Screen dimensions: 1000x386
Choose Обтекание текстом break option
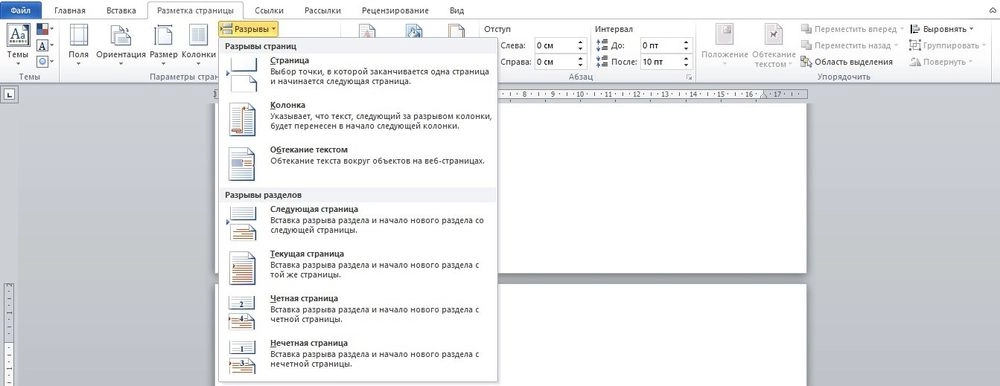(x=357, y=163)
